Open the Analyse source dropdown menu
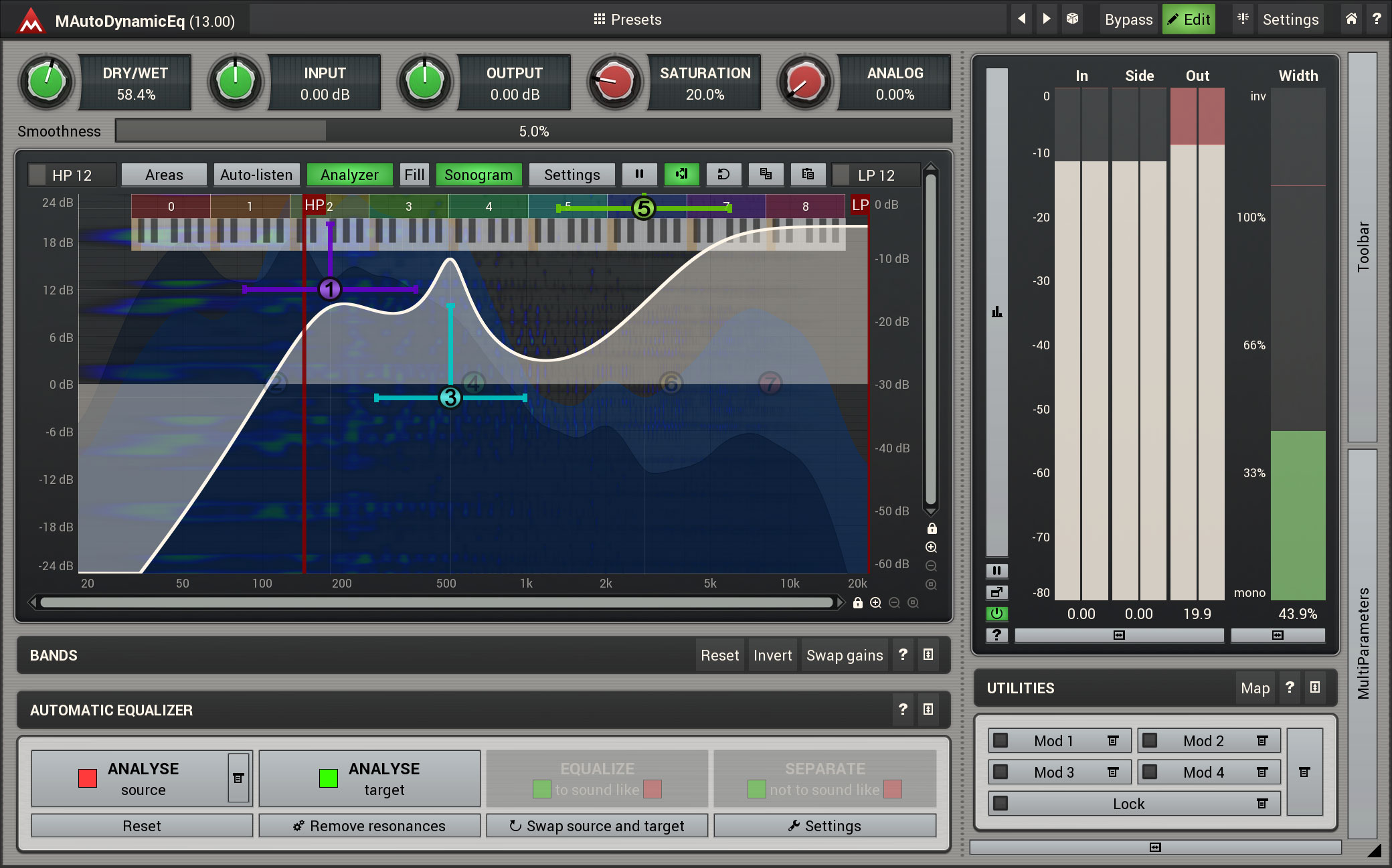This screenshot has width=1392, height=868. (x=238, y=778)
